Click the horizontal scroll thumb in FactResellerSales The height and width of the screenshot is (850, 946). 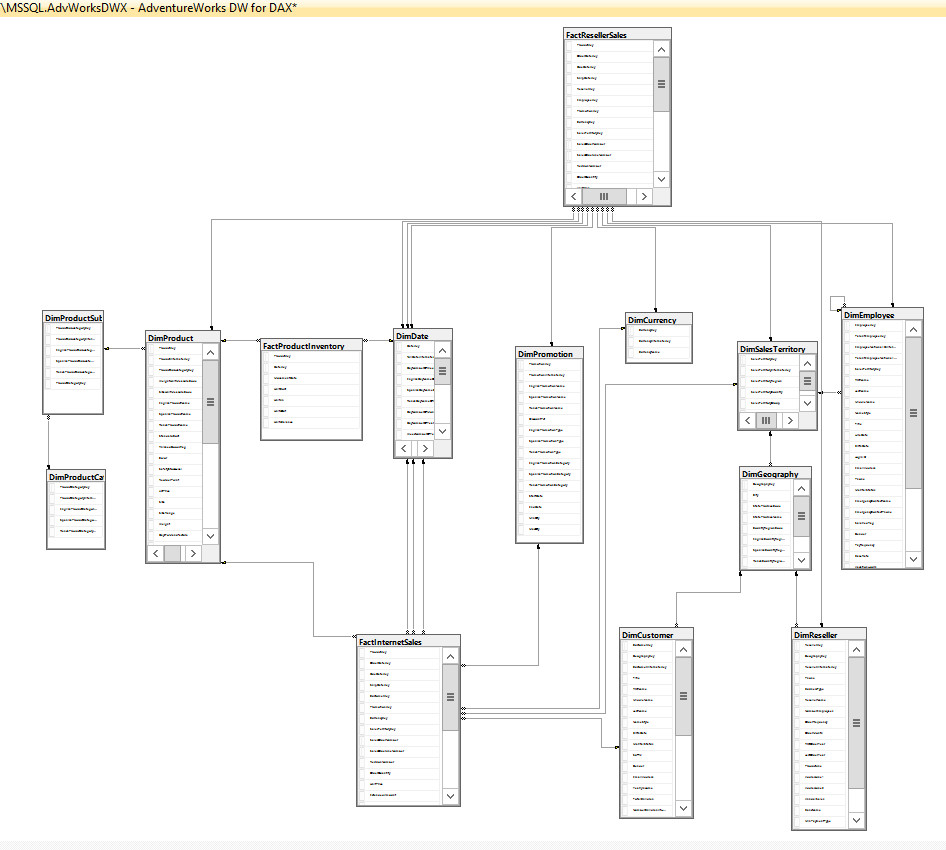click(604, 196)
